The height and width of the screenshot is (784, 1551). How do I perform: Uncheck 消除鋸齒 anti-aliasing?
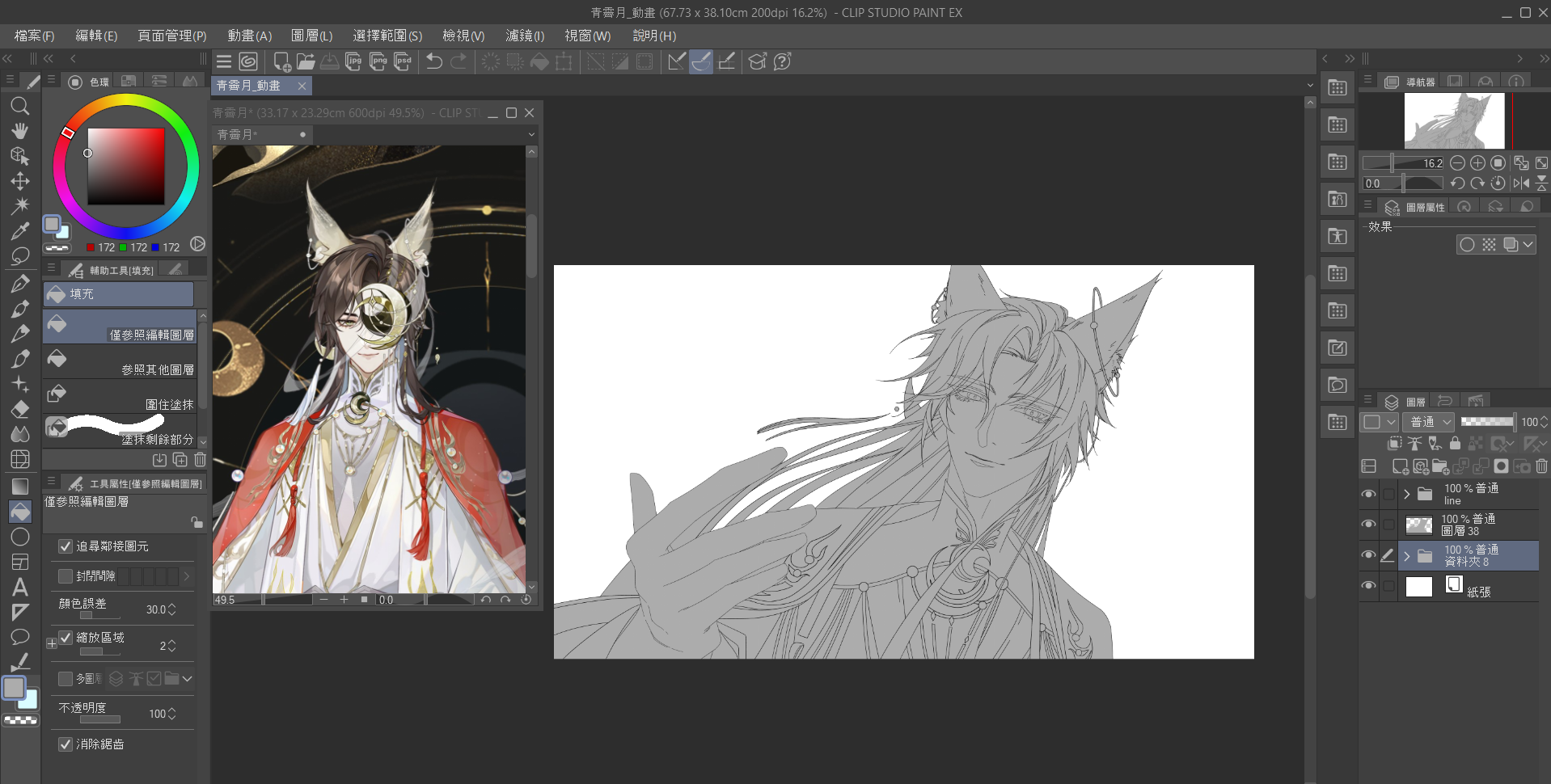[66, 744]
